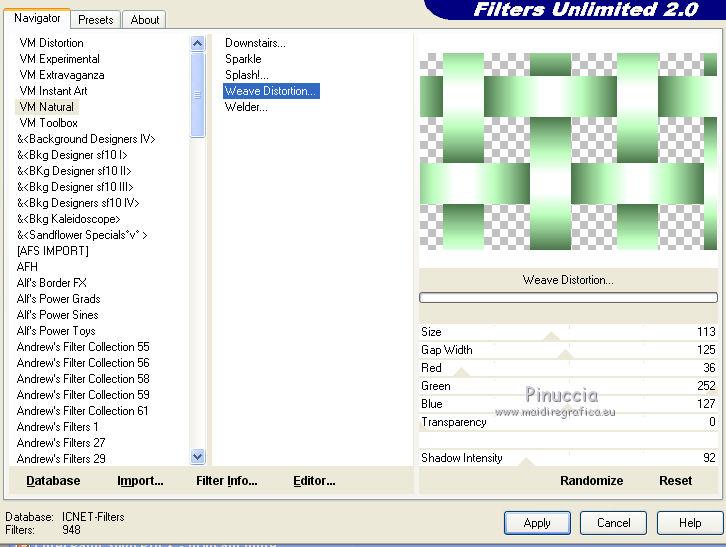
Task: Select Andrew's Filter Collection 59
Action: (x=83, y=395)
